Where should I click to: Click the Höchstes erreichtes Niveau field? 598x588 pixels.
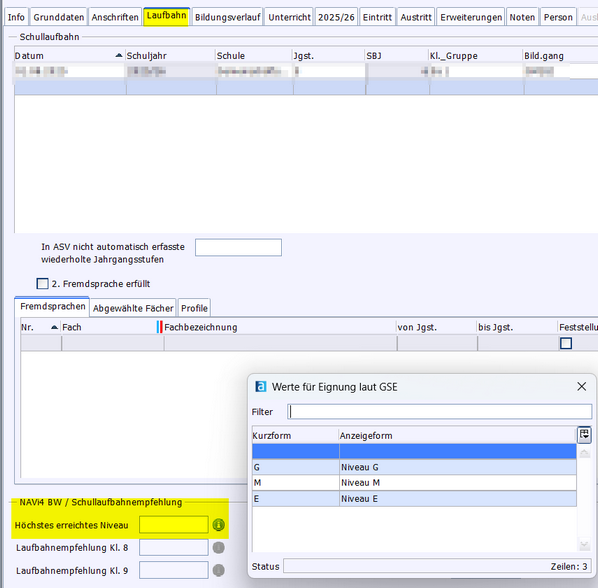click(x=174, y=525)
